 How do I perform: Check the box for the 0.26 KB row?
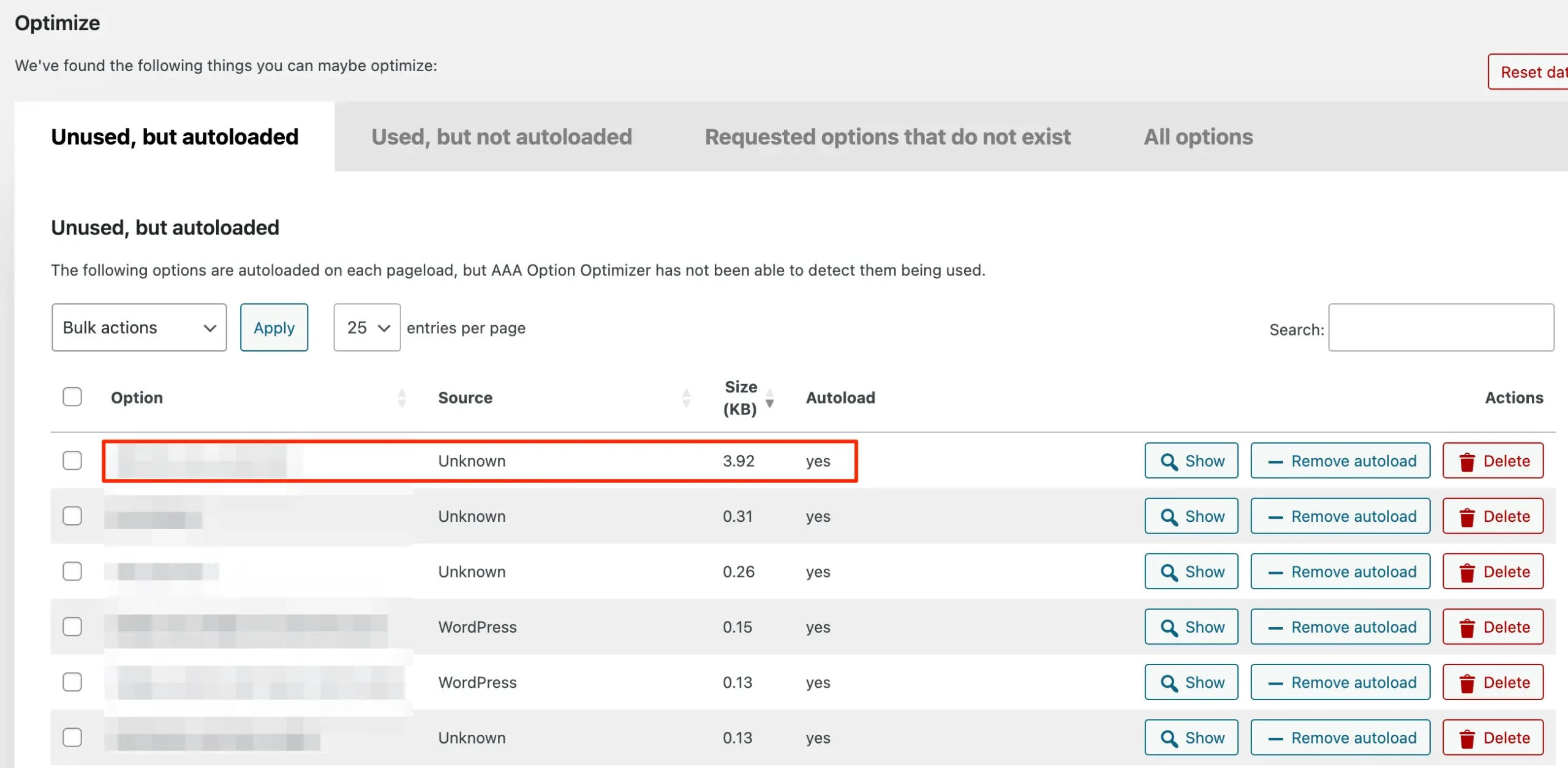pos(72,571)
